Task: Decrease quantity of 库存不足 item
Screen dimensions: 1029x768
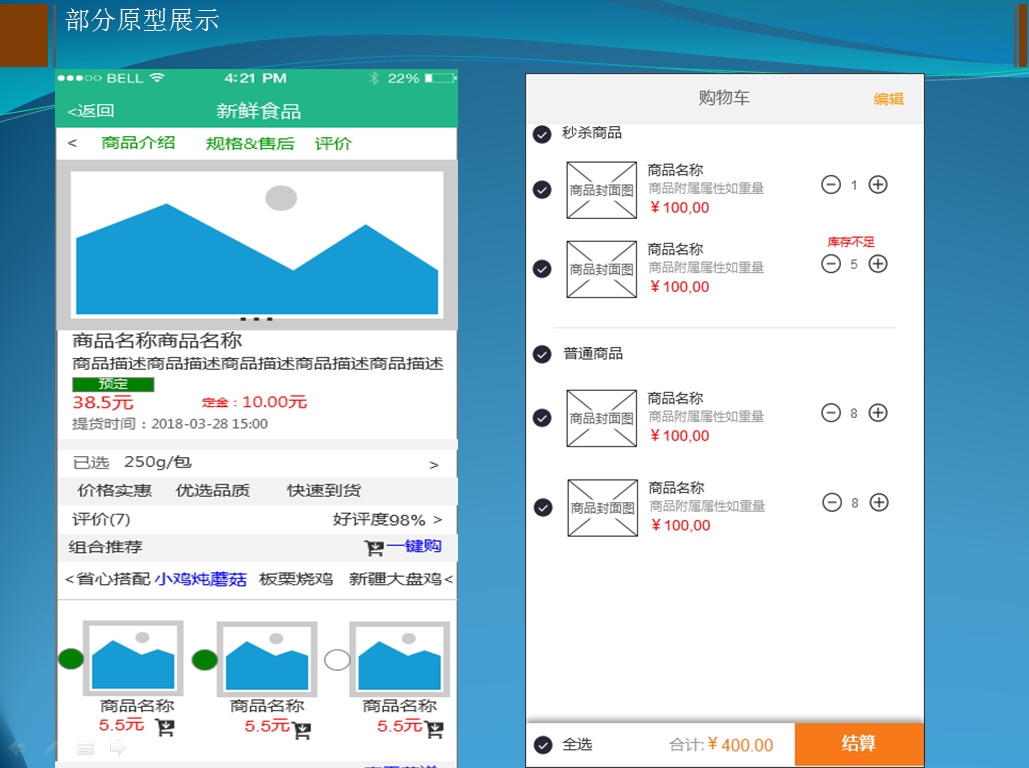Action: coord(831,264)
